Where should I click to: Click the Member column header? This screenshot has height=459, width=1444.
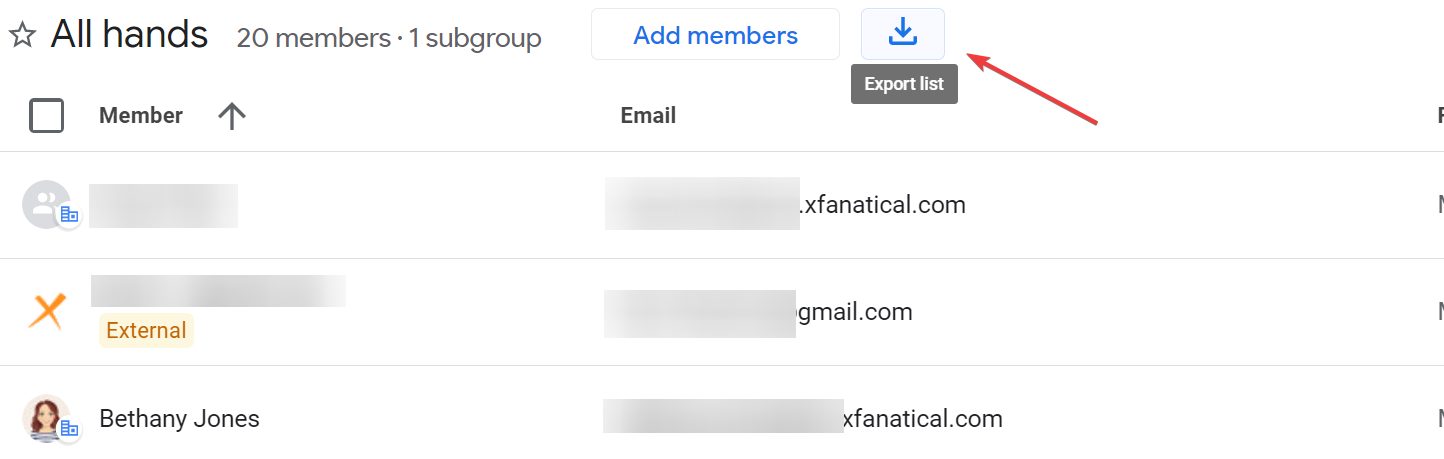(141, 116)
